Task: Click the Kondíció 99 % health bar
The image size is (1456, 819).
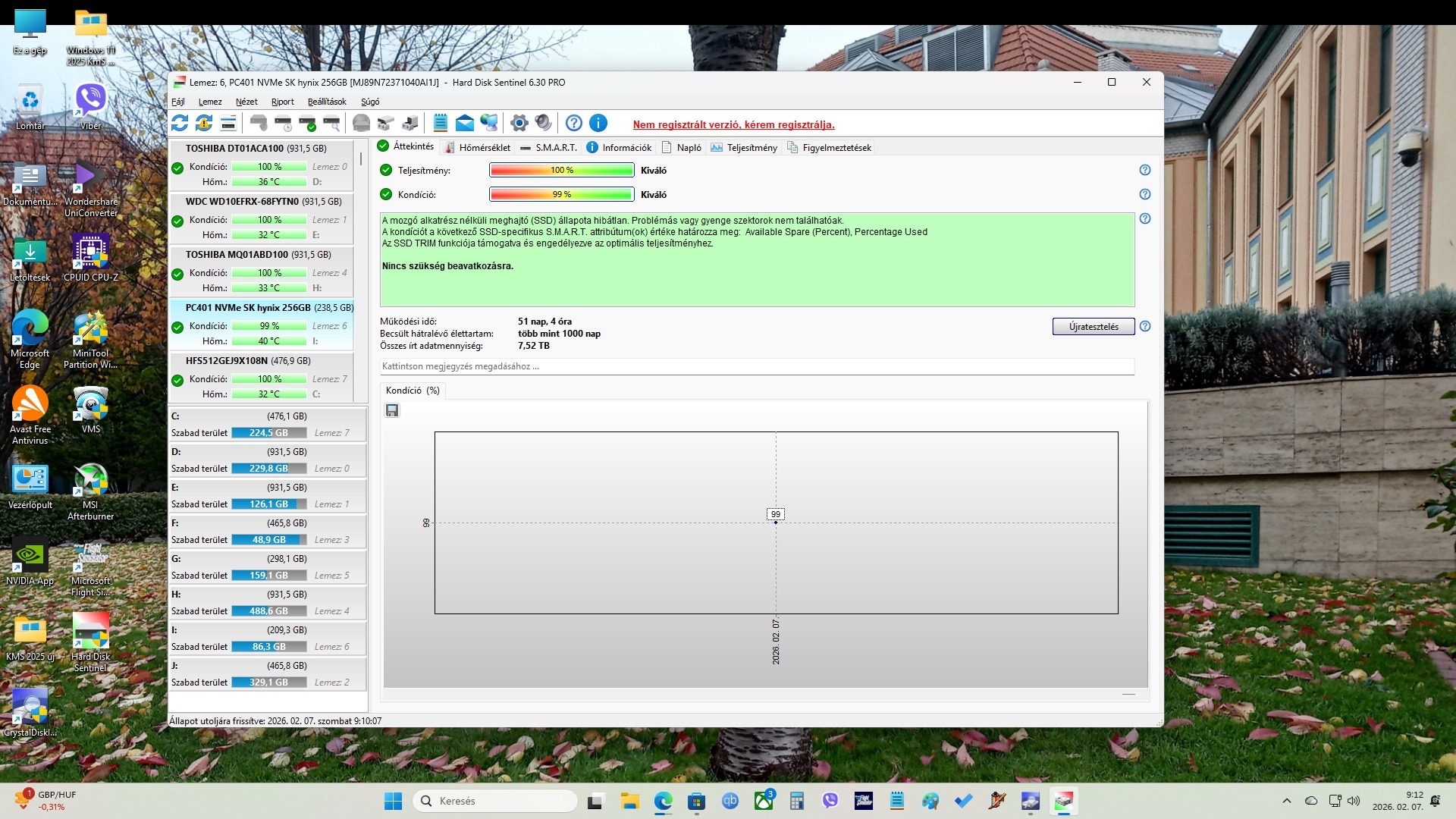Action: coord(561,195)
